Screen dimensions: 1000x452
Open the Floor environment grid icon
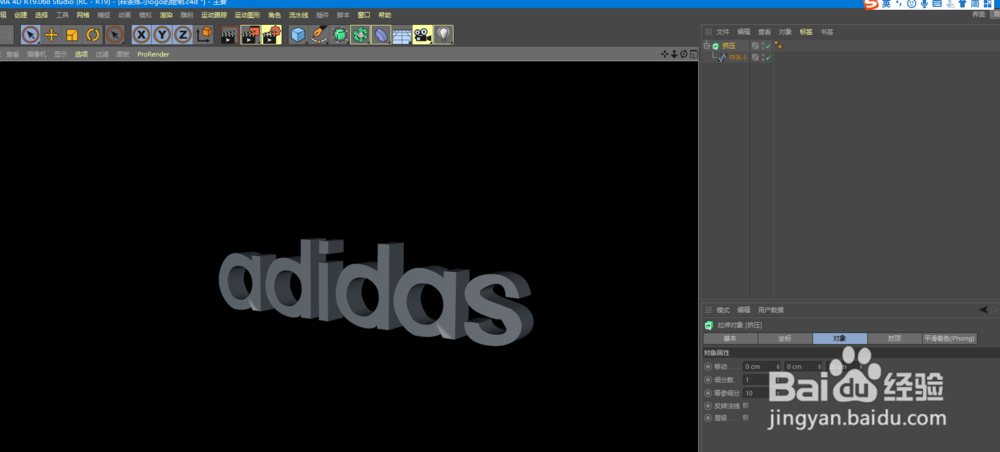[x=401, y=36]
